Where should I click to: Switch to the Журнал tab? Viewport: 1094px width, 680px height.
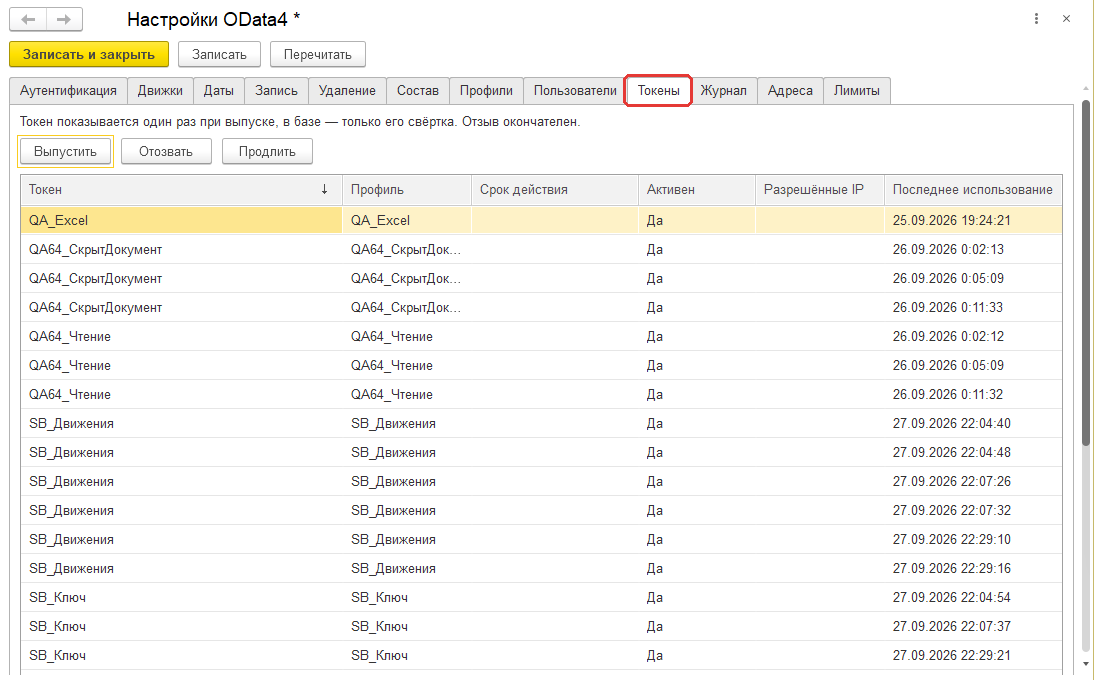click(x=724, y=91)
